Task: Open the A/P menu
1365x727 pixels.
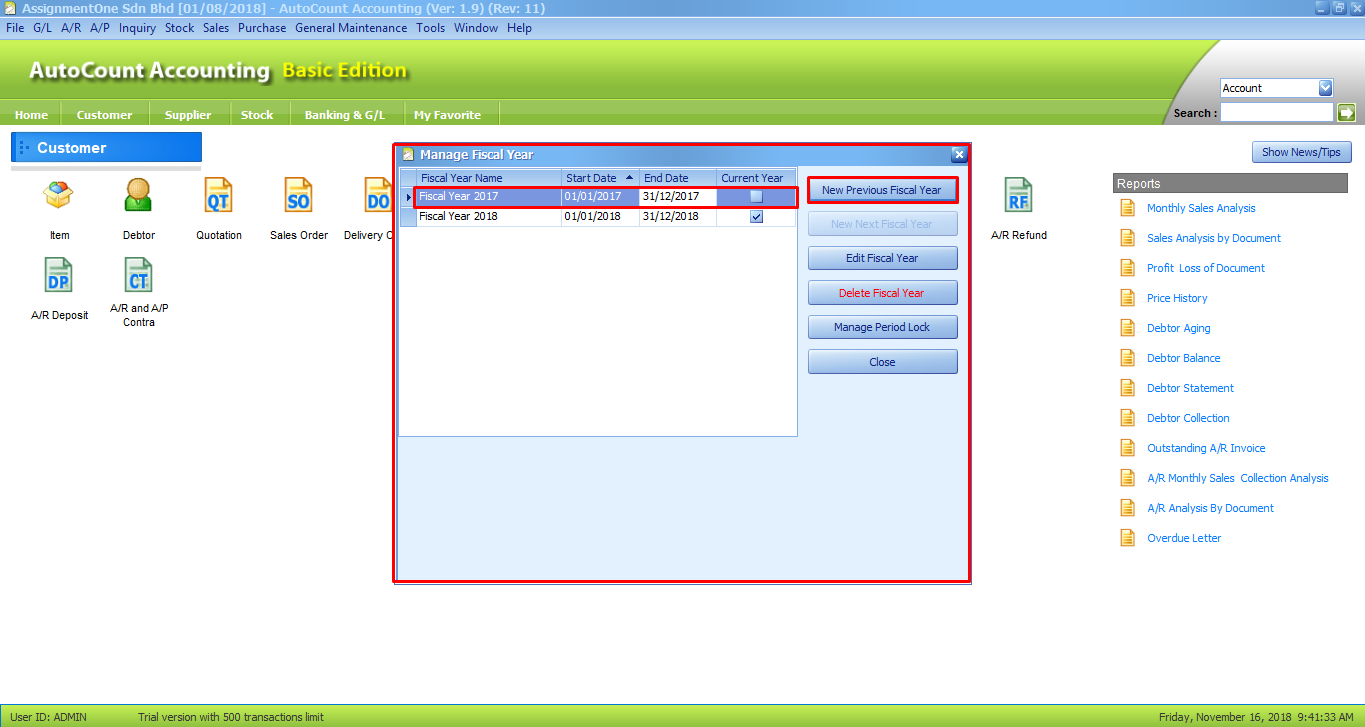Action: click(100, 28)
